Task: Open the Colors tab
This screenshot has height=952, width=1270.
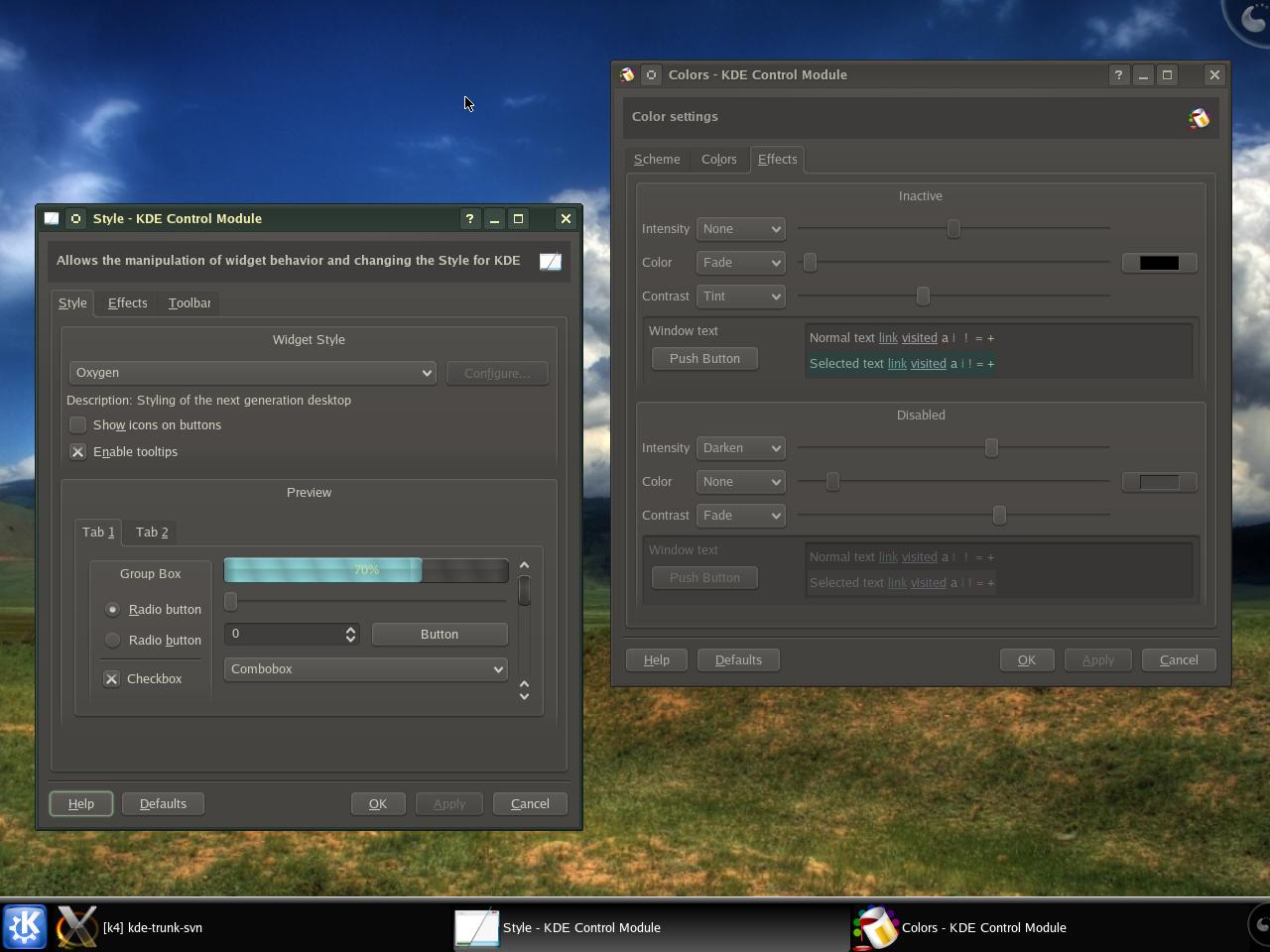Action: point(719,159)
